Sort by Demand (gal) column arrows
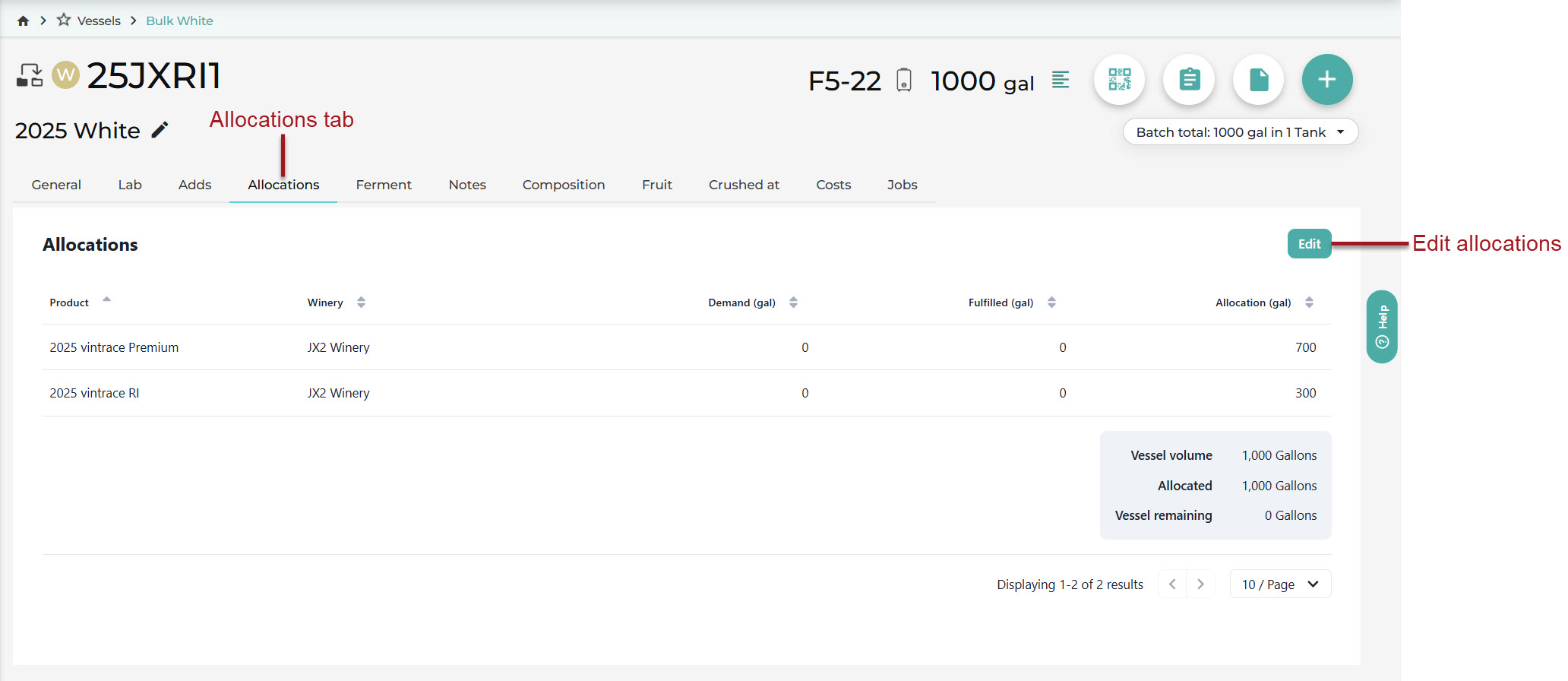Screen dimensions: 1568x681 pyautogui.click(x=793, y=302)
